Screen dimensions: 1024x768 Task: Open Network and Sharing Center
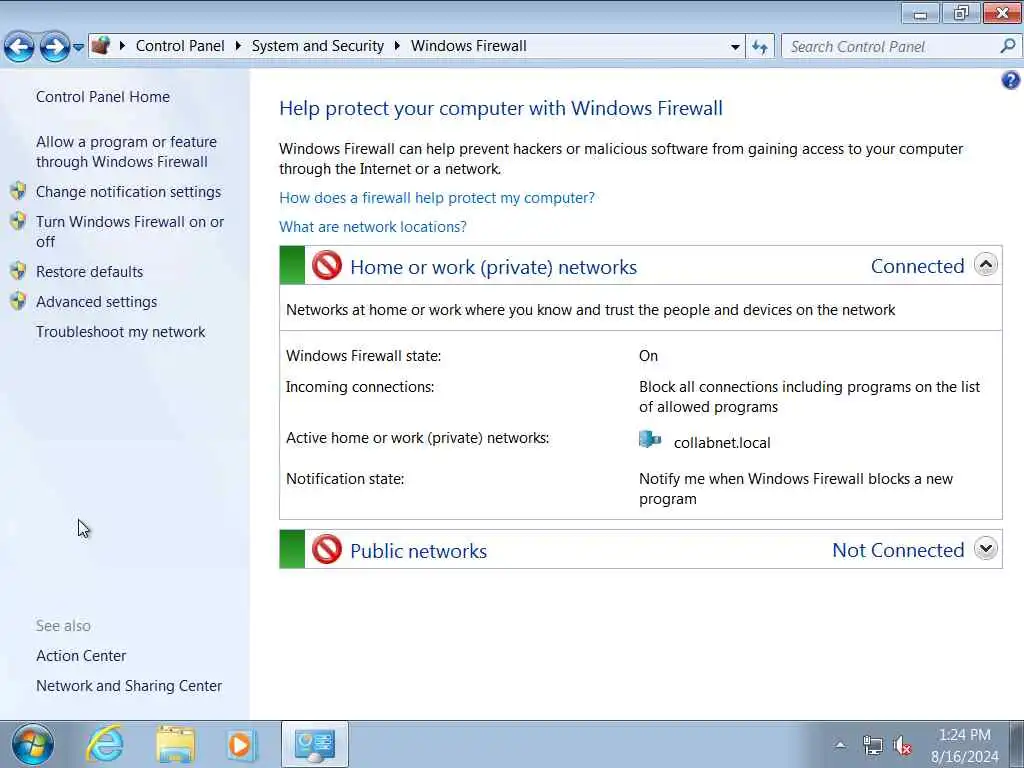click(129, 686)
